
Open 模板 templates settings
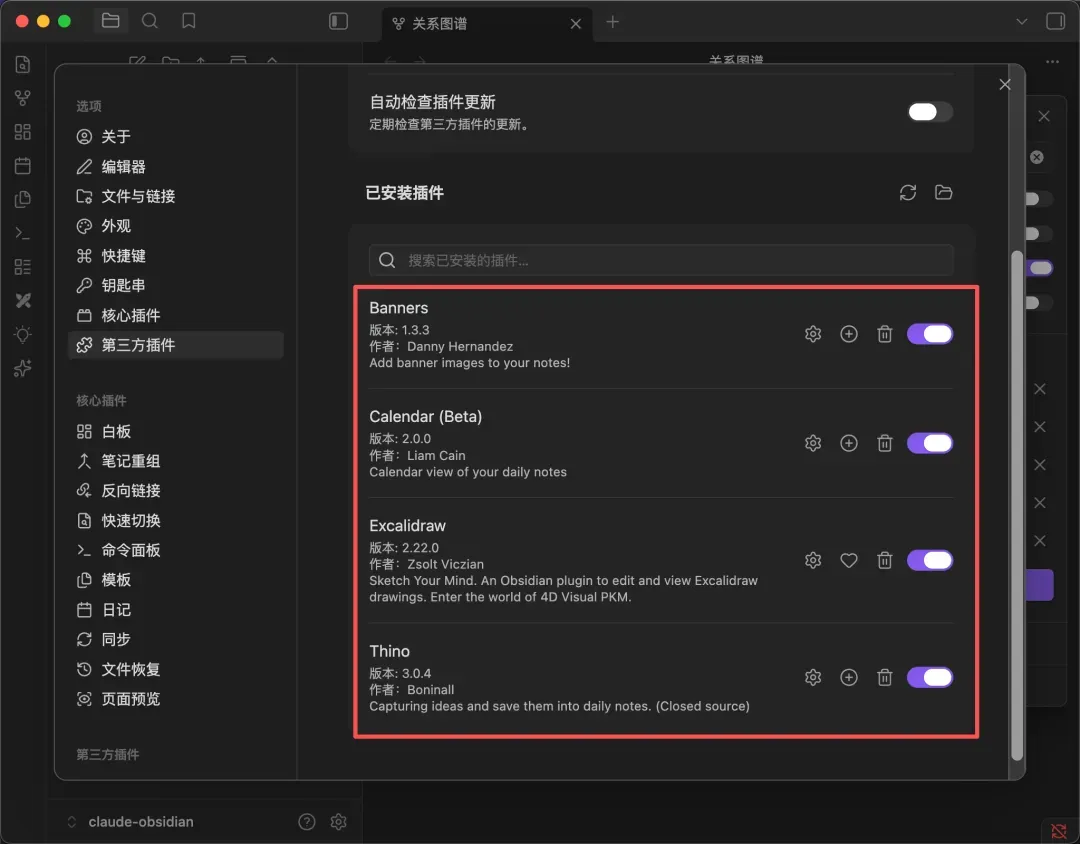(x=176, y=579)
